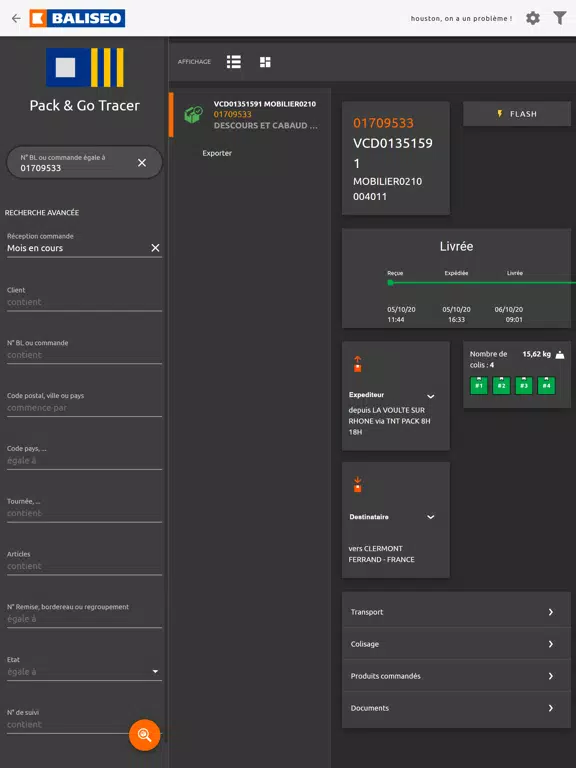Click the Exporter link
Image resolution: width=576 pixels, height=768 pixels.
(x=217, y=153)
